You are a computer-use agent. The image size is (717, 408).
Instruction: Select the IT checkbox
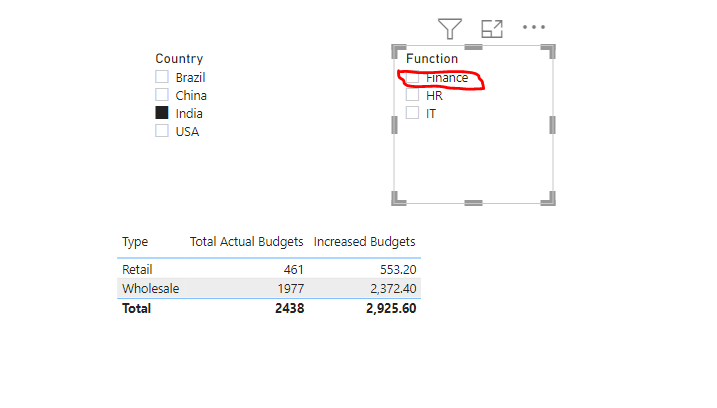click(412, 113)
